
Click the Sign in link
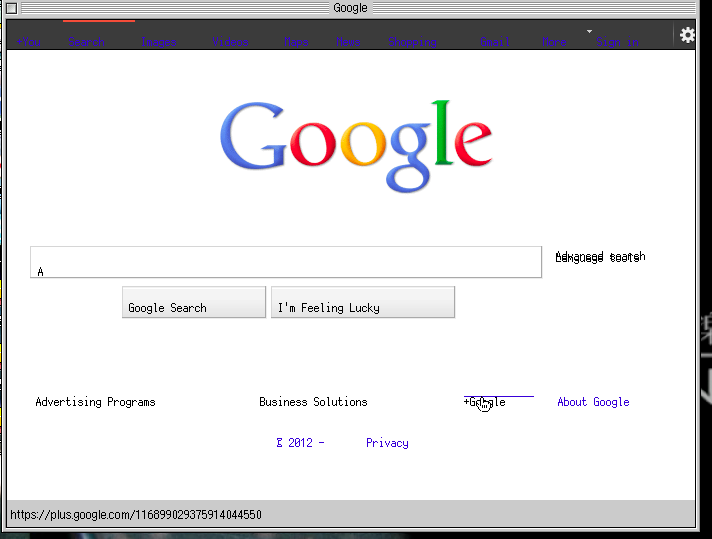coord(618,42)
